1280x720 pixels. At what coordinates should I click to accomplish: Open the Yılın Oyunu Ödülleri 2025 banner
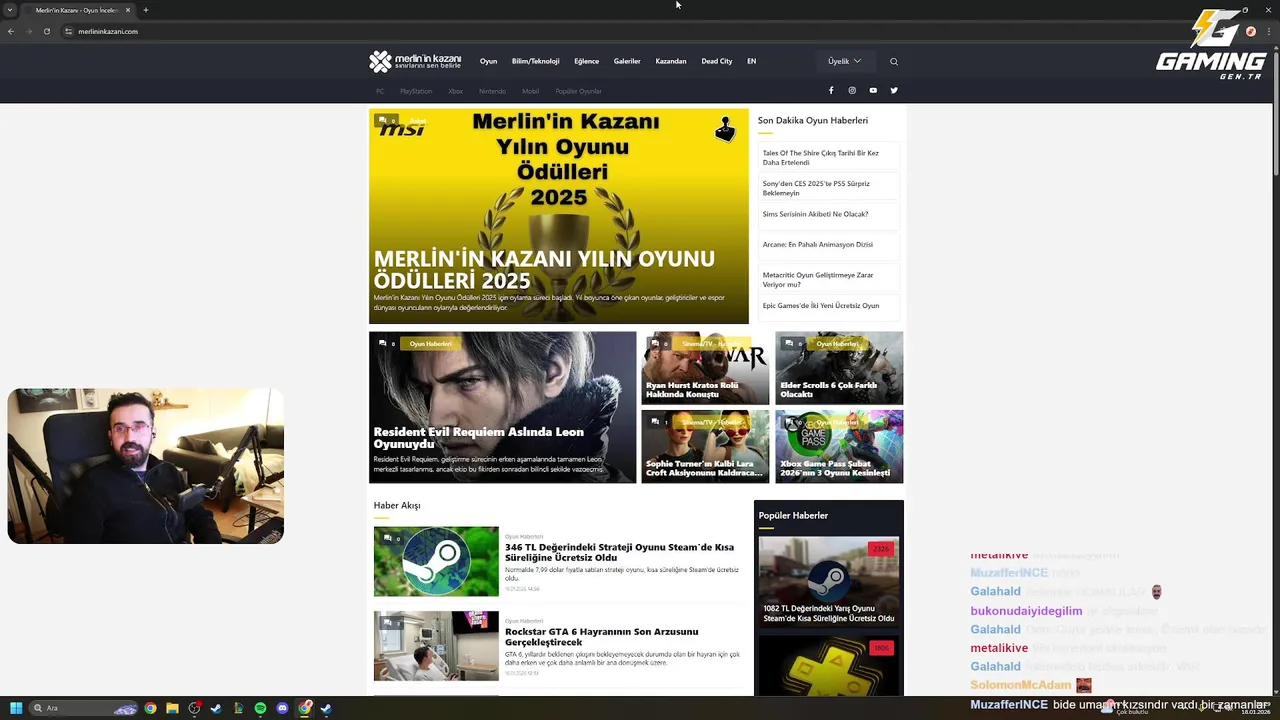tap(558, 216)
